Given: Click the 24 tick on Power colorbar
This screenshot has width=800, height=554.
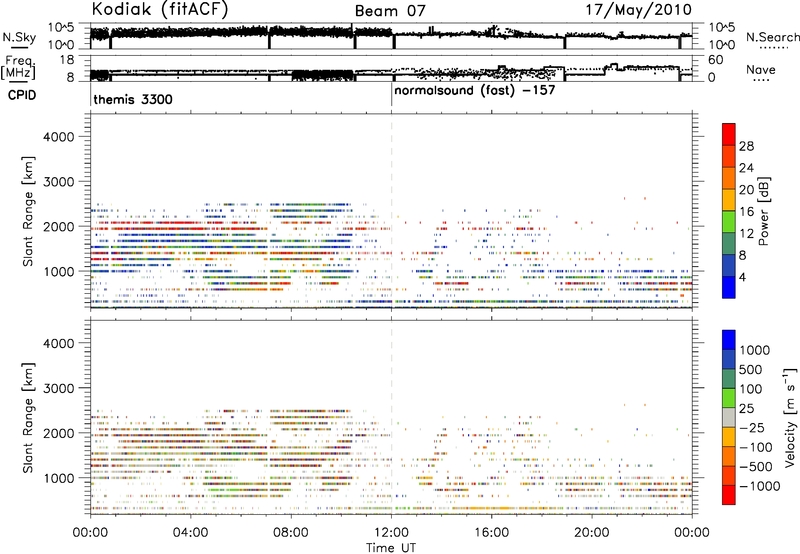Looking at the screenshot, I should click(x=746, y=168).
